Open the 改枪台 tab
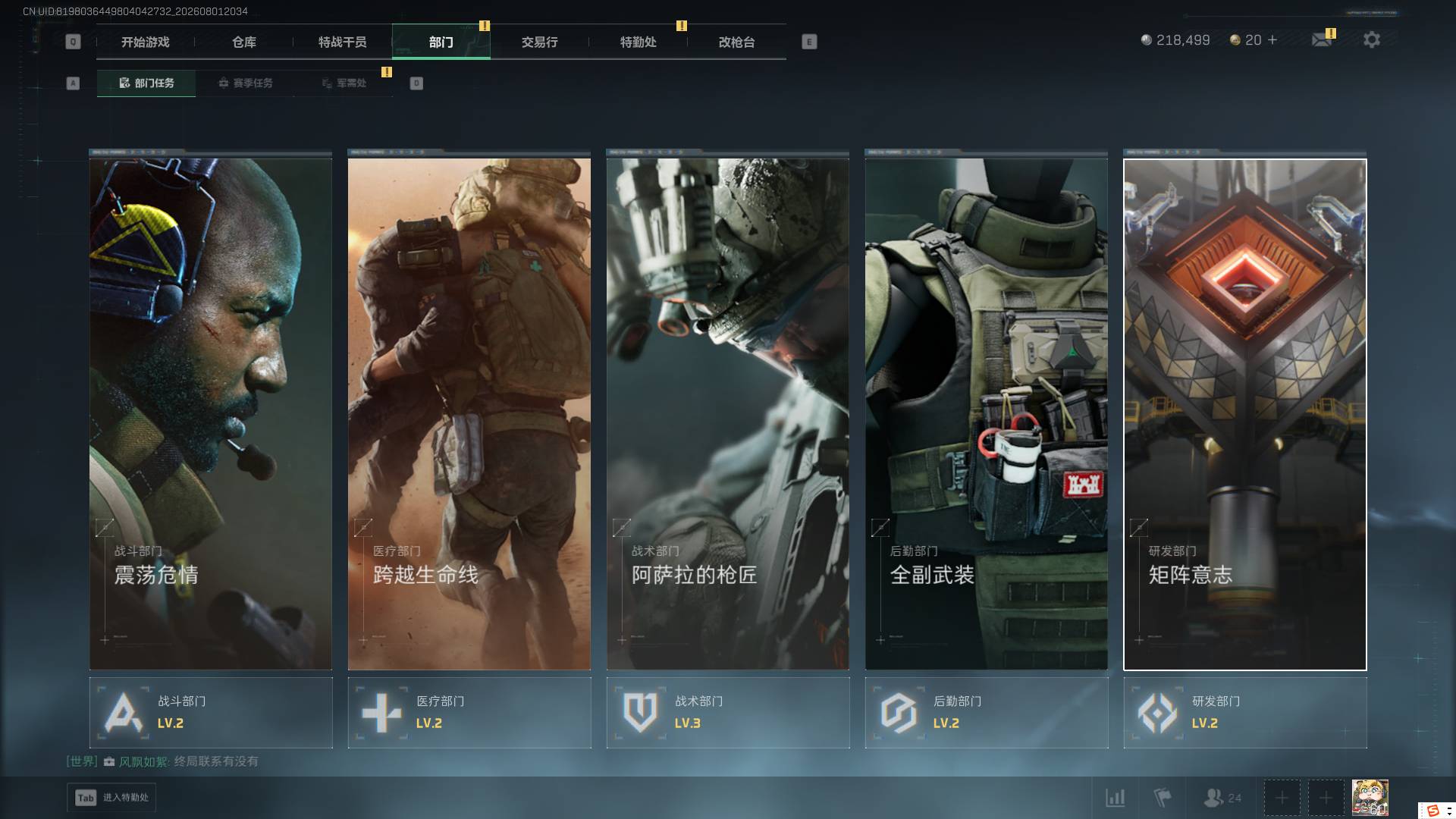Image resolution: width=1456 pixels, height=819 pixels. [x=737, y=42]
